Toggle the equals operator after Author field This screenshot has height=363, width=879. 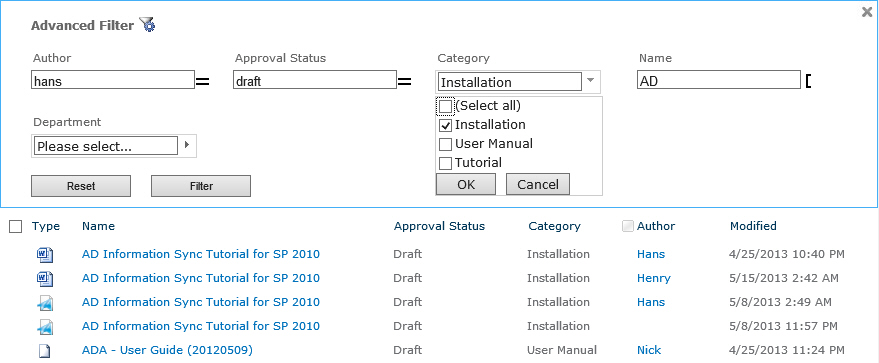click(202, 82)
